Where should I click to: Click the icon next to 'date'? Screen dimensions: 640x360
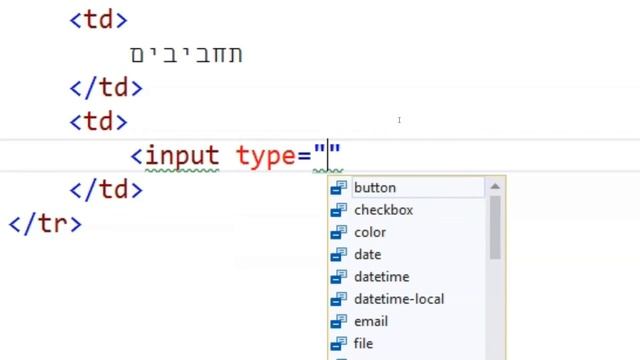tap(339, 255)
